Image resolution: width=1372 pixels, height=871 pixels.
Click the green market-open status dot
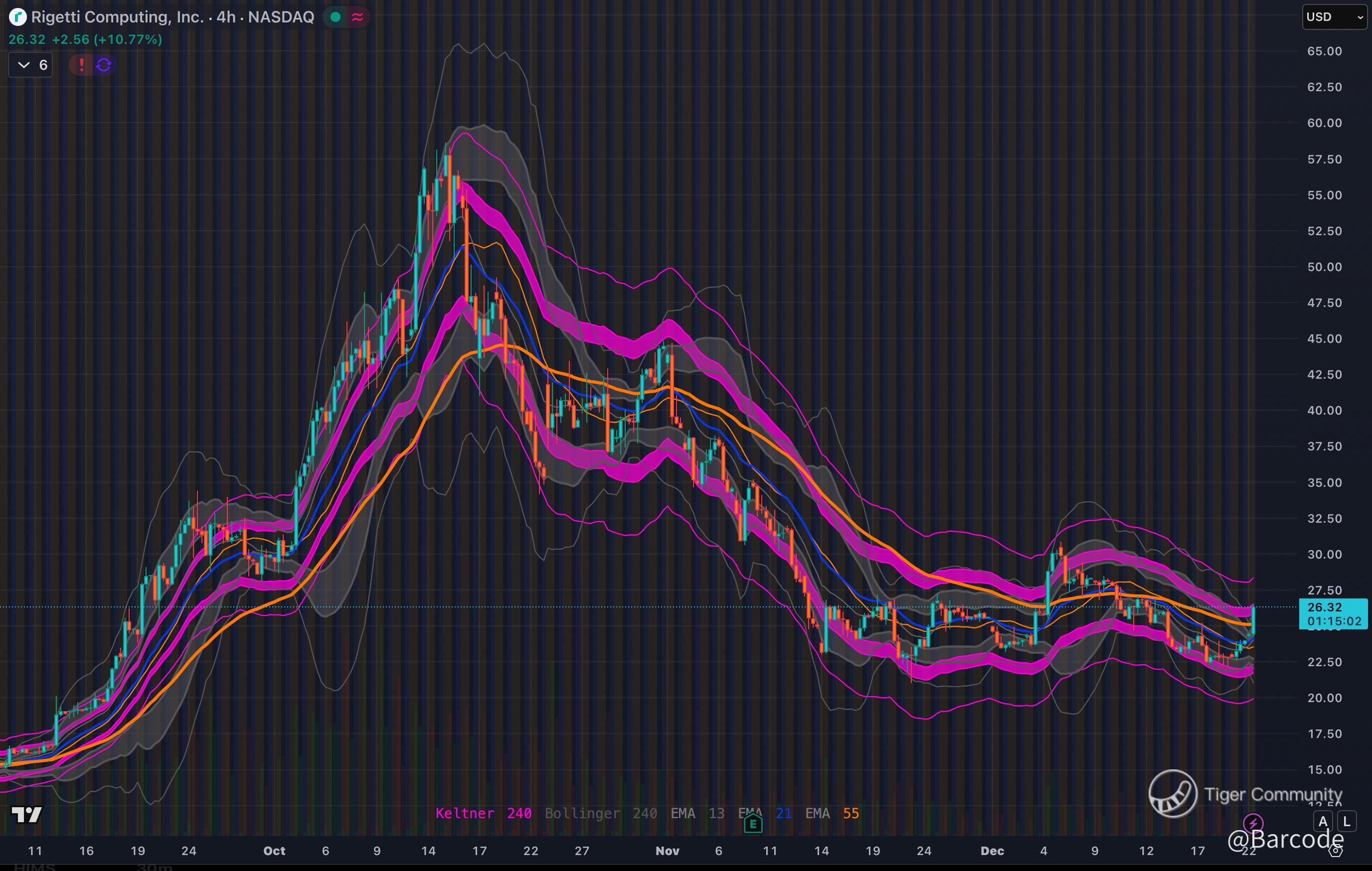(x=336, y=17)
